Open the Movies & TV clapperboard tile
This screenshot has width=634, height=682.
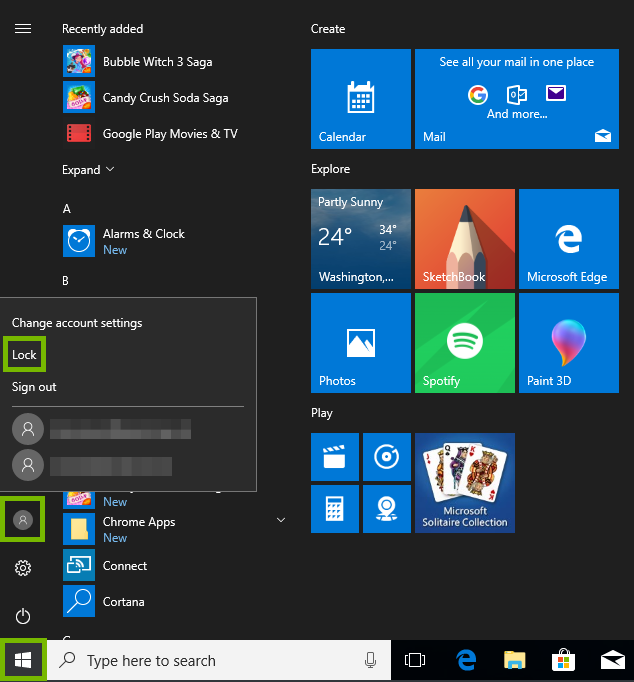(334, 457)
